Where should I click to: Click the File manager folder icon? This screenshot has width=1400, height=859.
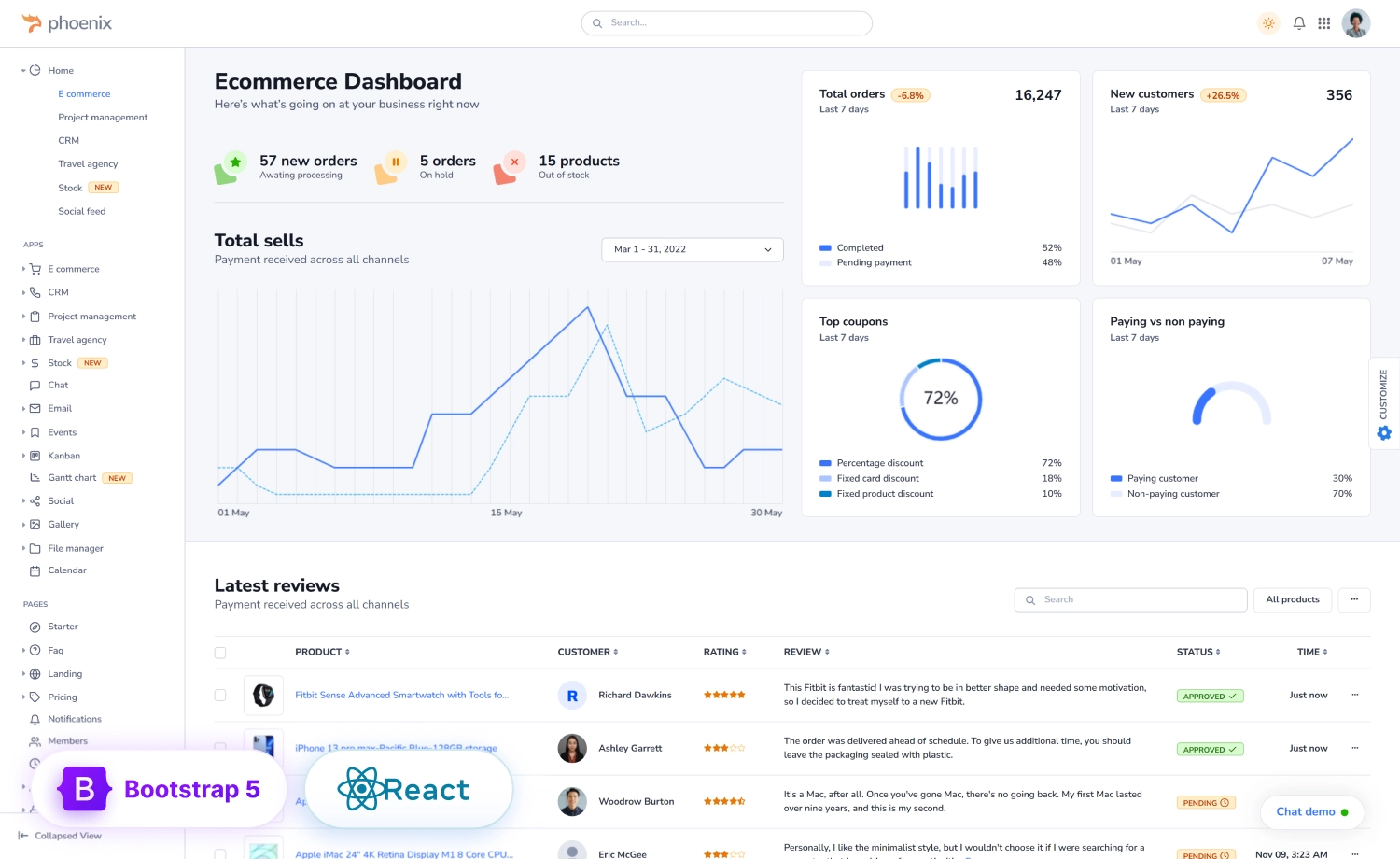pyautogui.click(x=35, y=548)
